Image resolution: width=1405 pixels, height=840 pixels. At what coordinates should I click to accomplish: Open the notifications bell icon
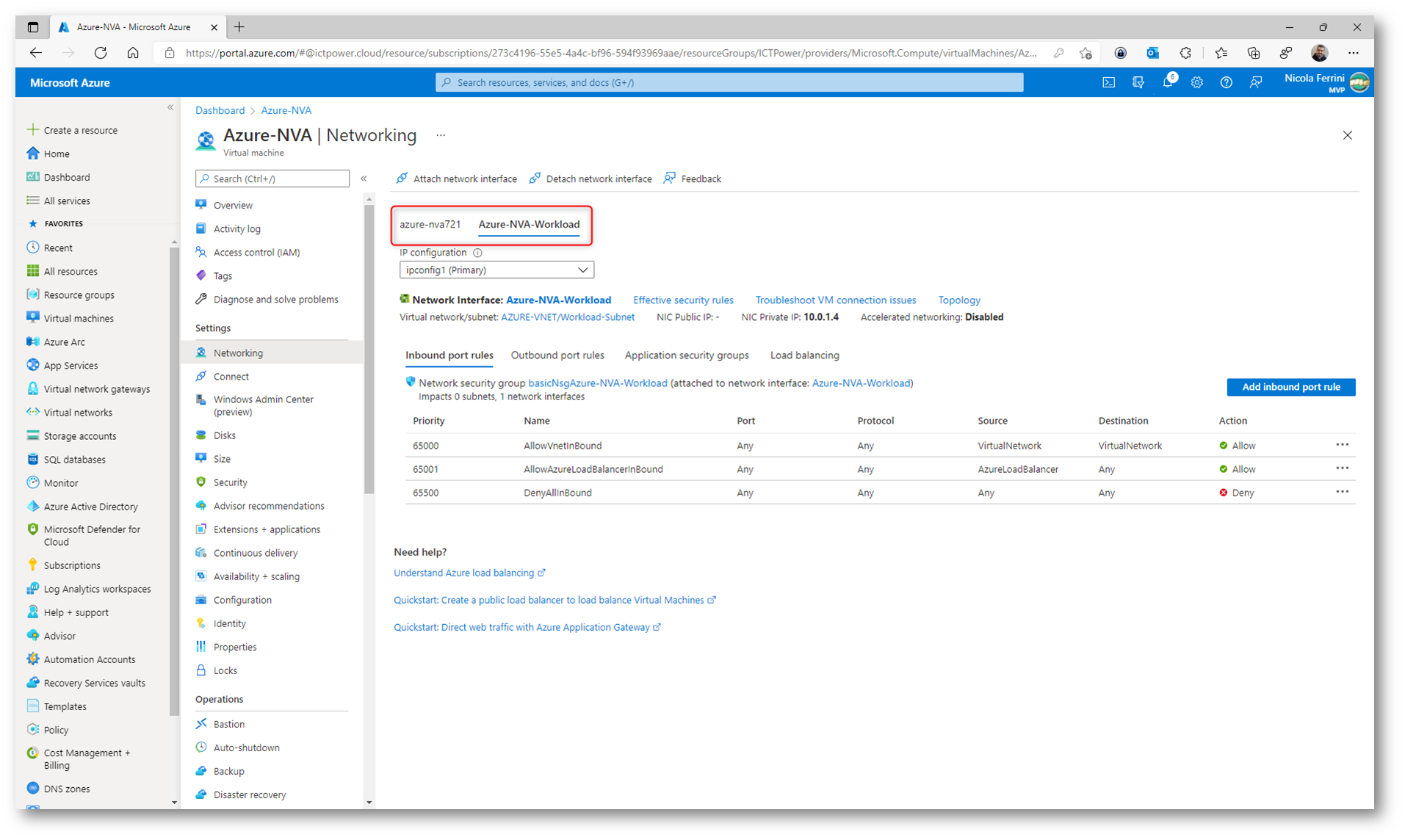pos(1167,83)
